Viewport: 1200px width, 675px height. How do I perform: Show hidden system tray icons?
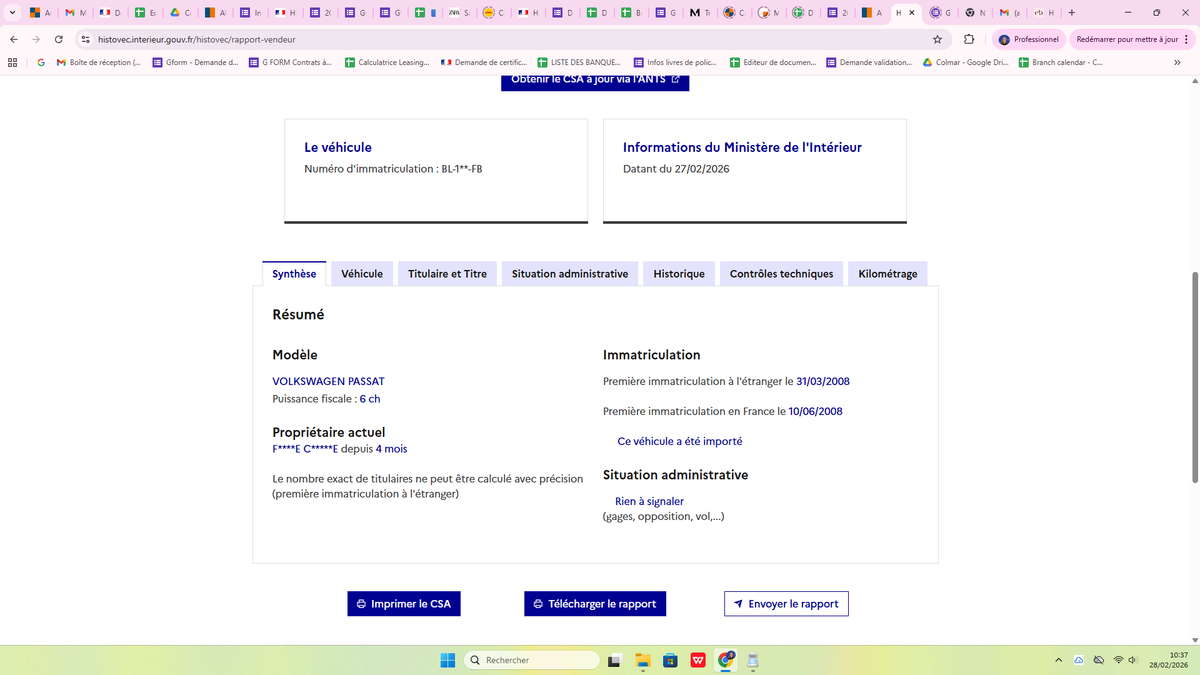1058,660
